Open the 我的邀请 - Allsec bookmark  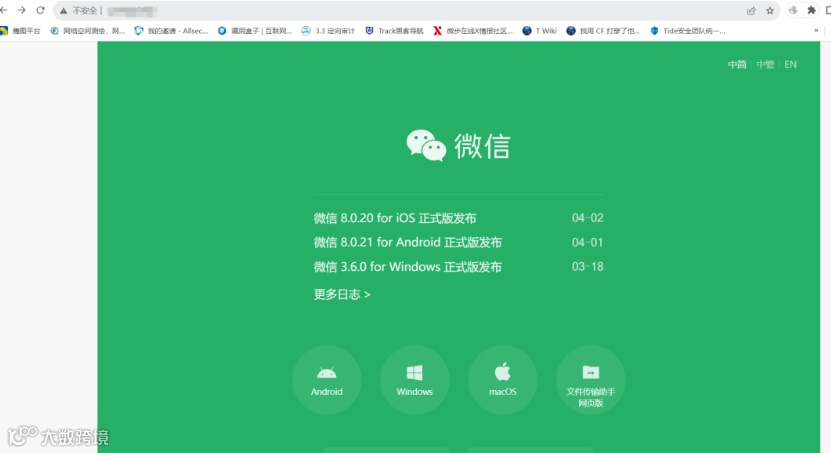pos(171,31)
